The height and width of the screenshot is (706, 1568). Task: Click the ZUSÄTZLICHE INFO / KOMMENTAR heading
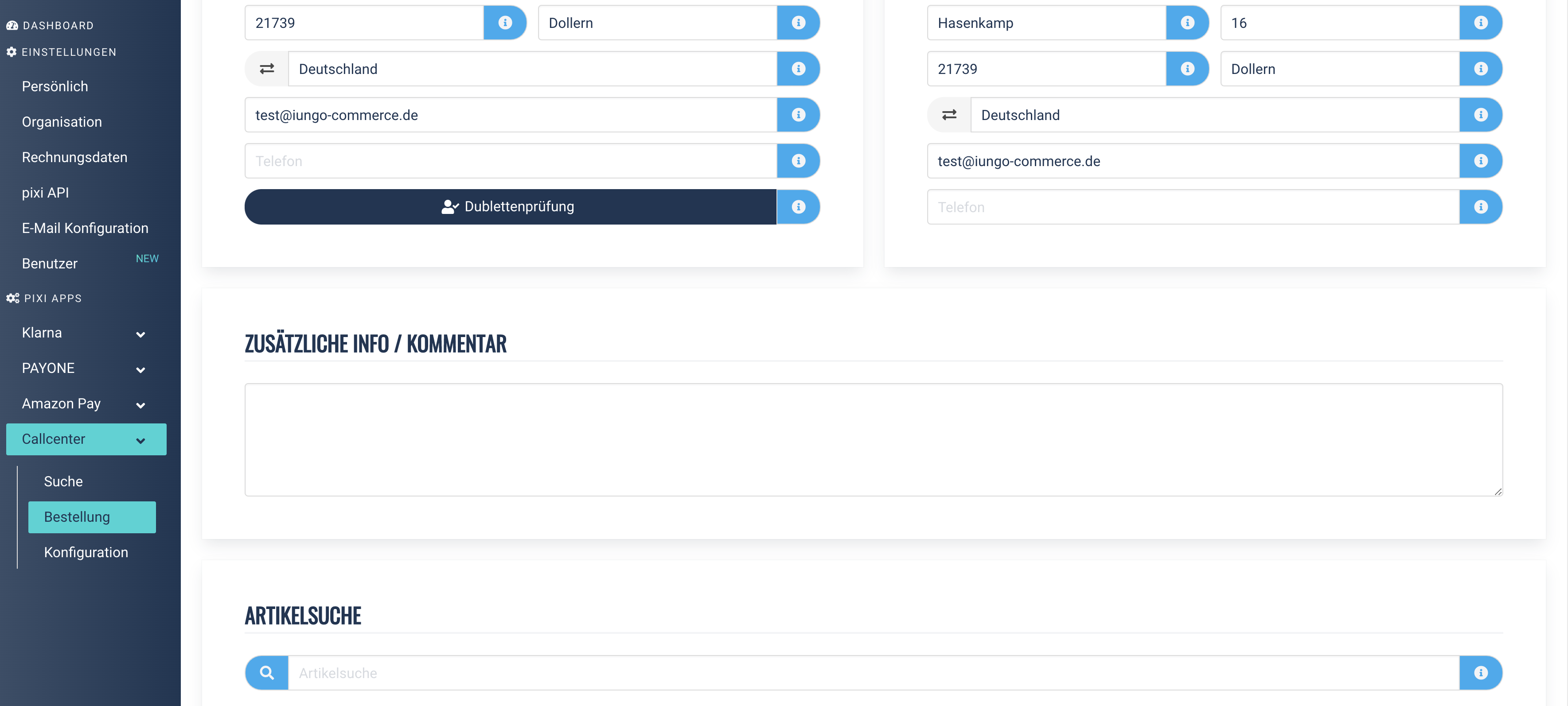[375, 344]
